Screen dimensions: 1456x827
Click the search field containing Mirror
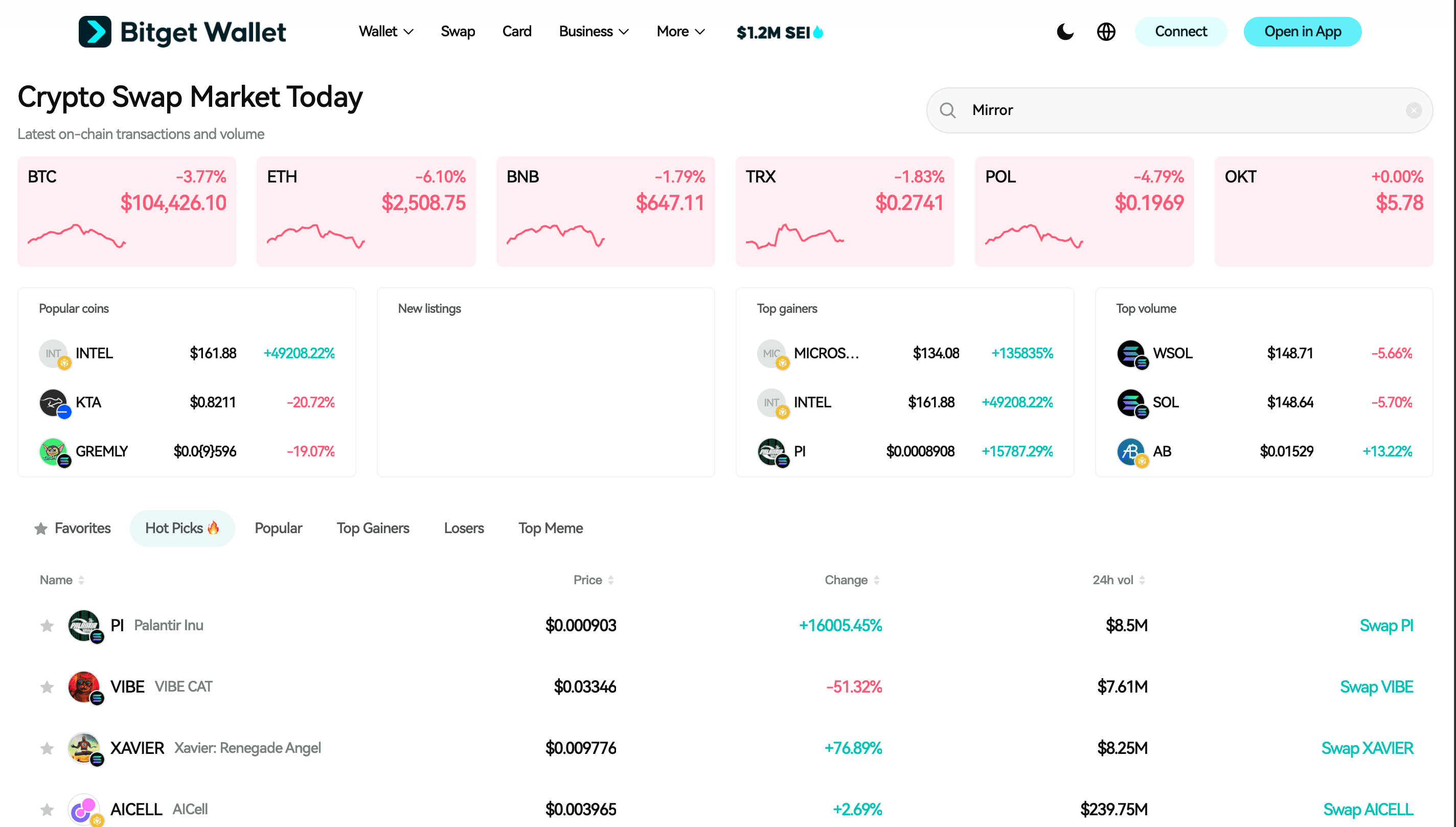point(1179,110)
